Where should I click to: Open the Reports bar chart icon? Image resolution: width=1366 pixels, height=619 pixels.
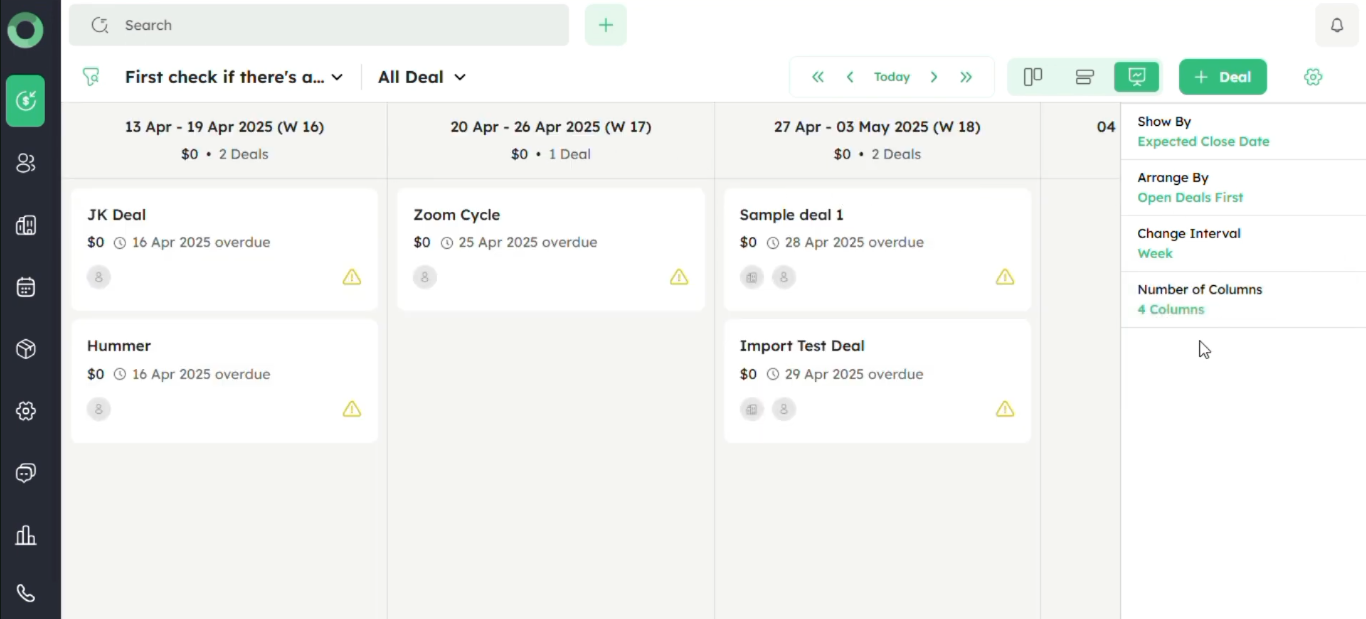pos(26,535)
